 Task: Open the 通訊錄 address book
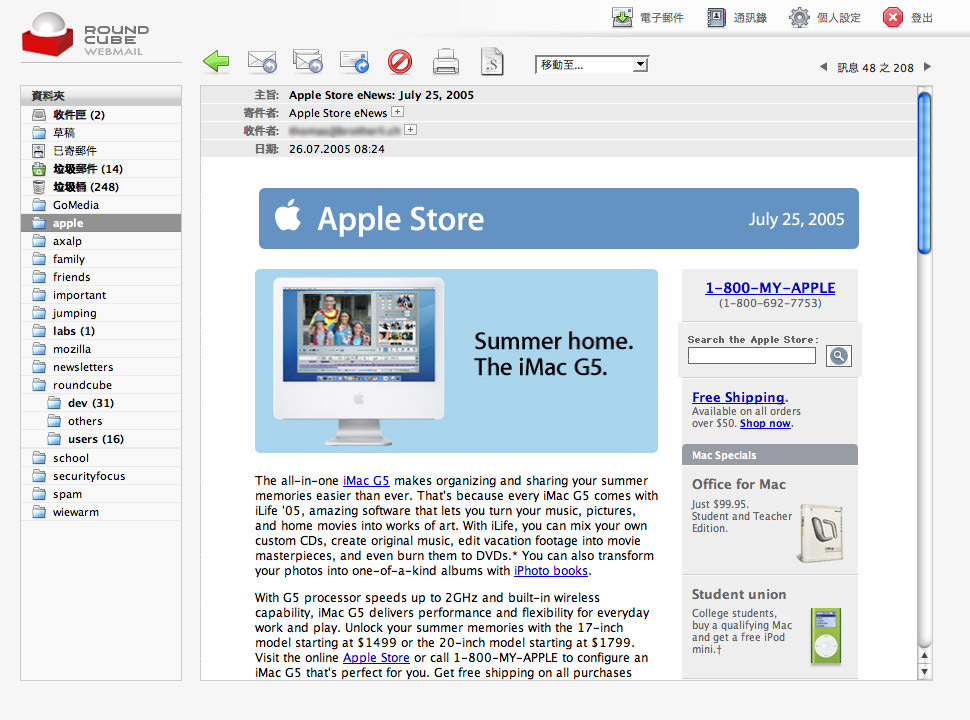[x=737, y=17]
